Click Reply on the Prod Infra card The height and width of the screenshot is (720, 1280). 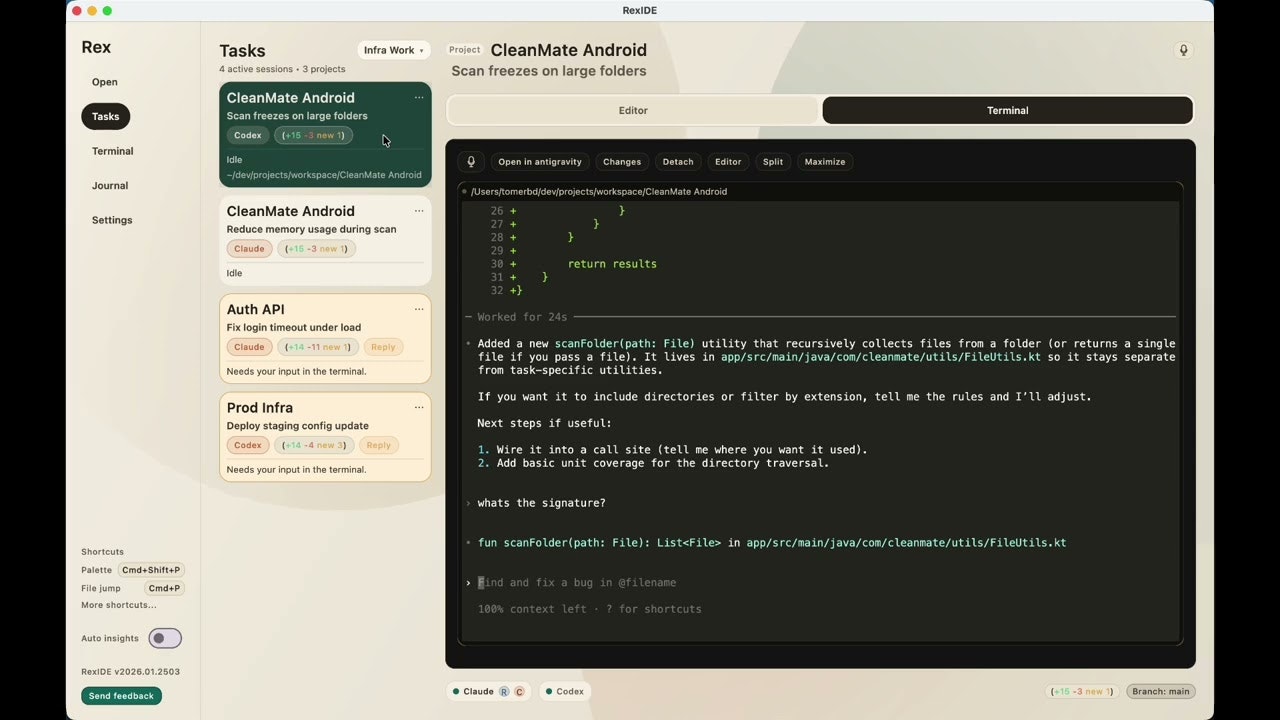pos(378,445)
